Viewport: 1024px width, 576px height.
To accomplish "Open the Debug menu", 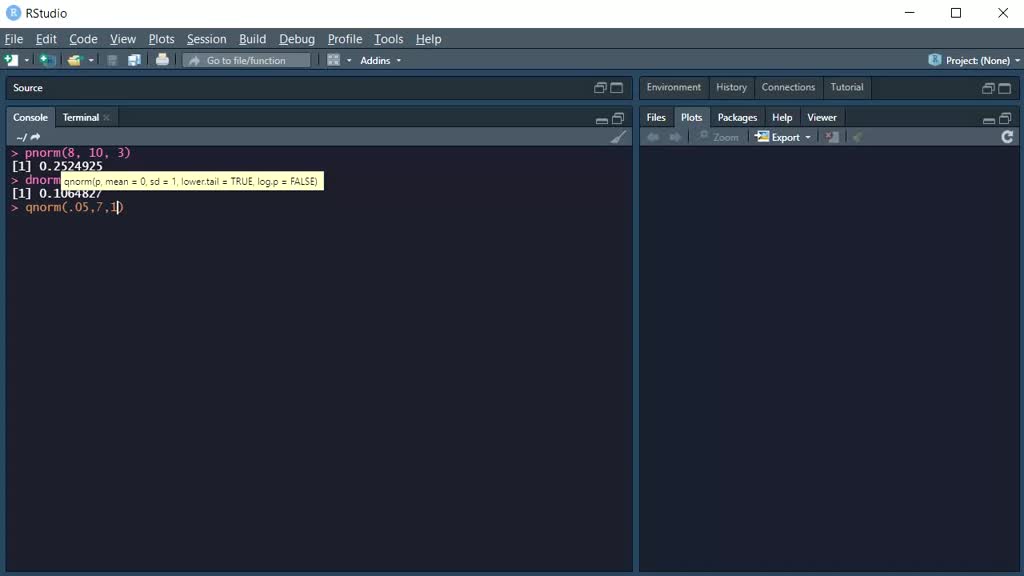I will coord(297,39).
